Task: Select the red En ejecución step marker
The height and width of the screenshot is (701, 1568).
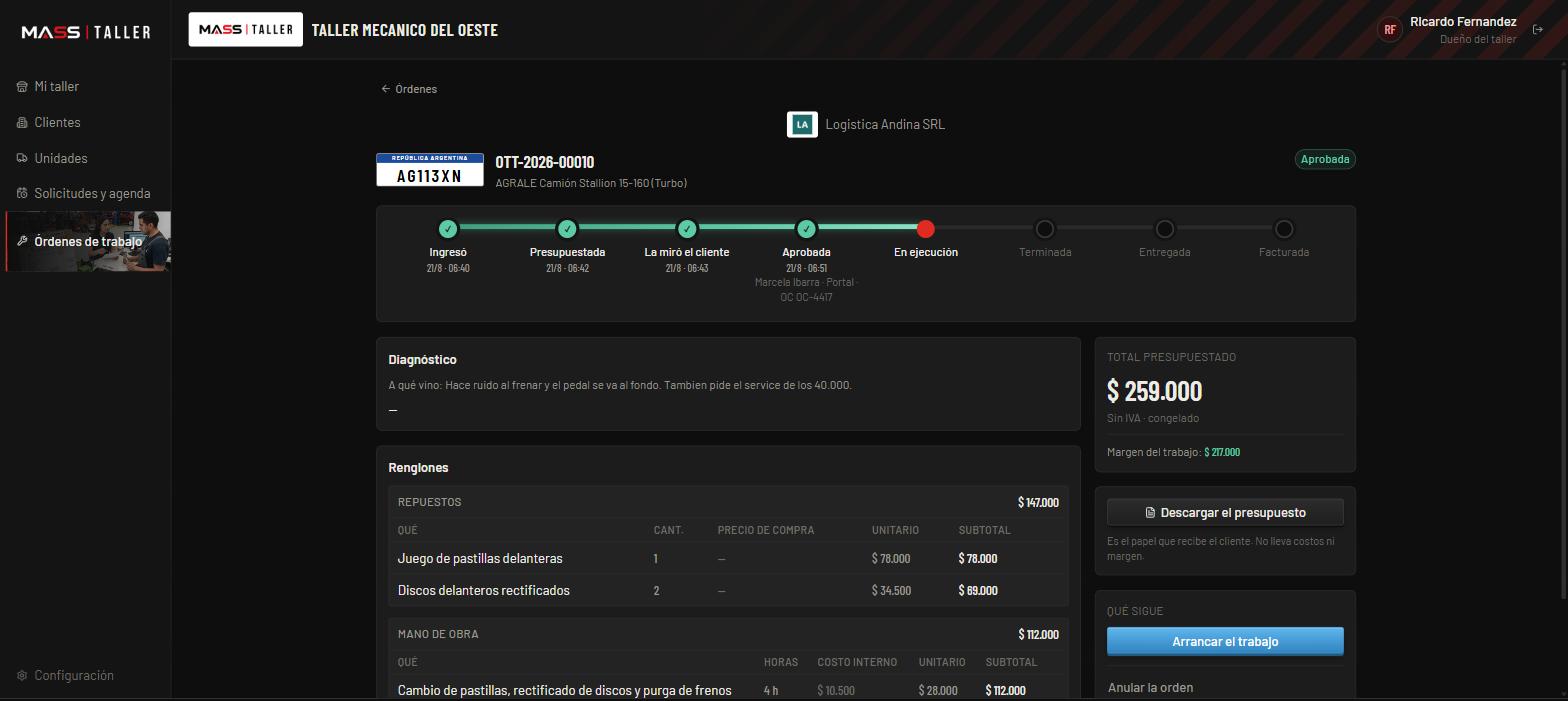Action: [926, 229]
